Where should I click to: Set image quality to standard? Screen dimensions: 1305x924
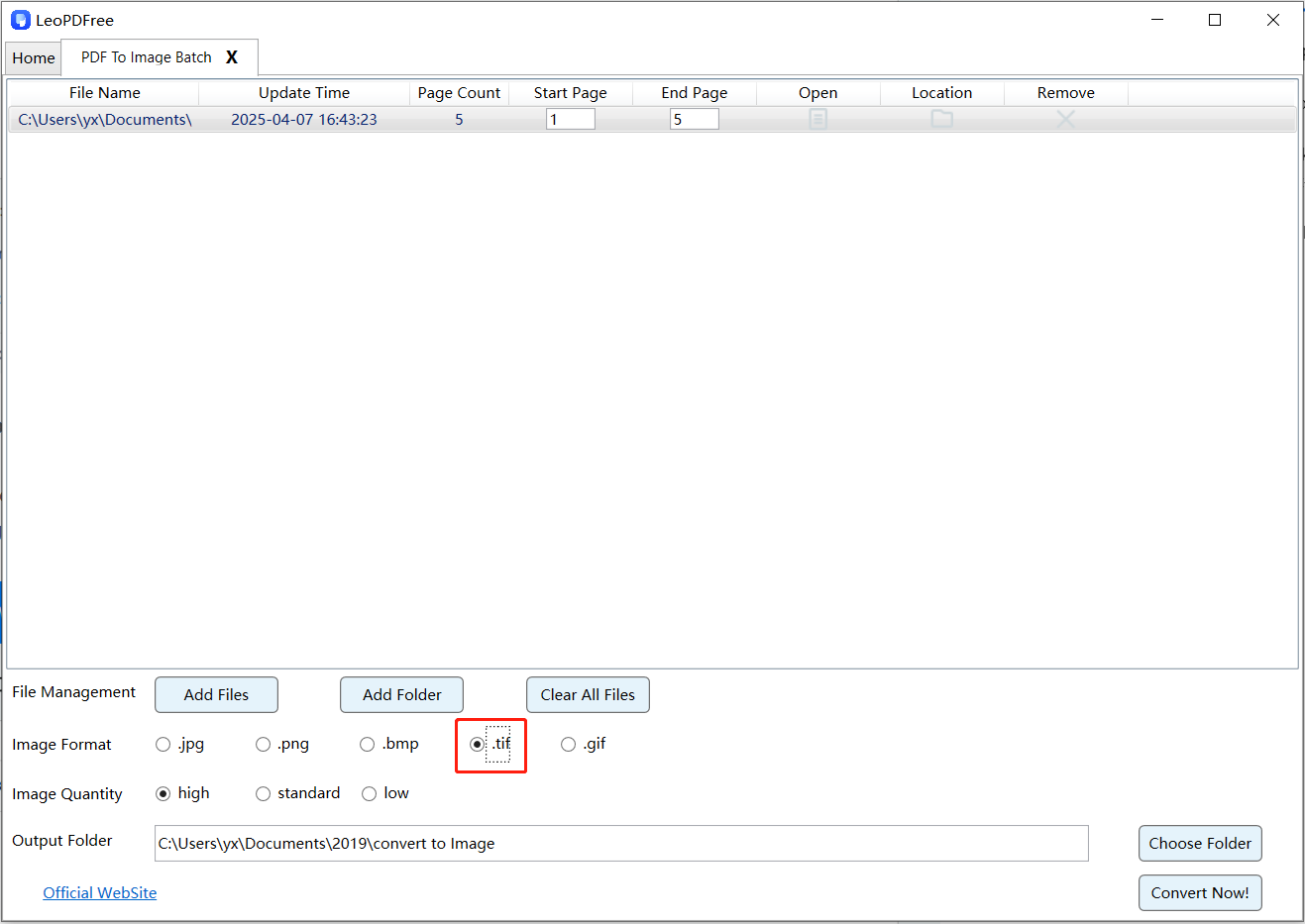(x=264, y=794)
